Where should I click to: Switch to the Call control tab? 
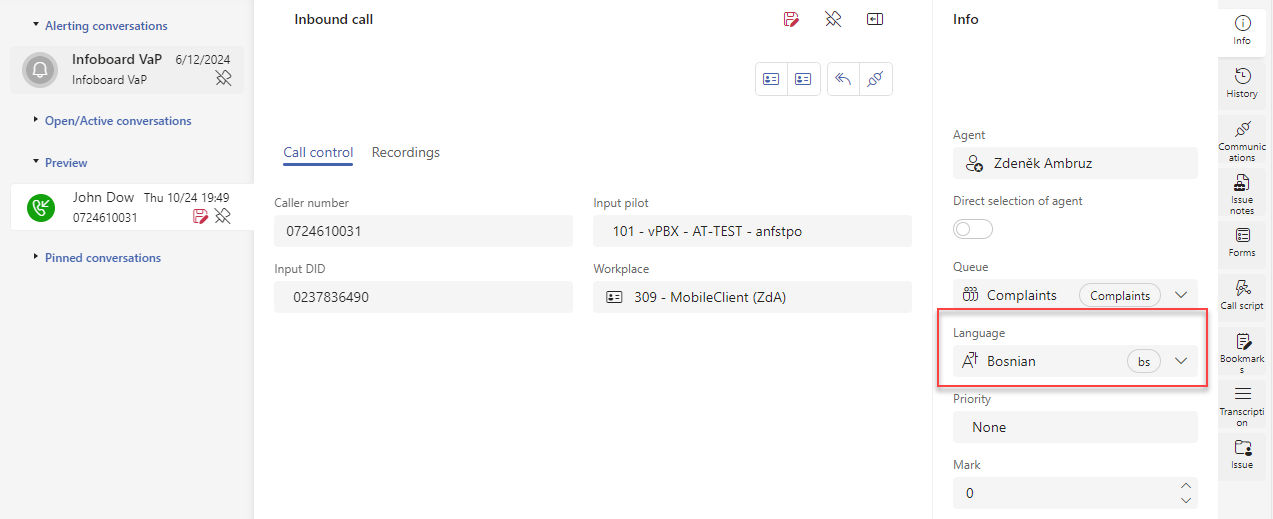318,152
